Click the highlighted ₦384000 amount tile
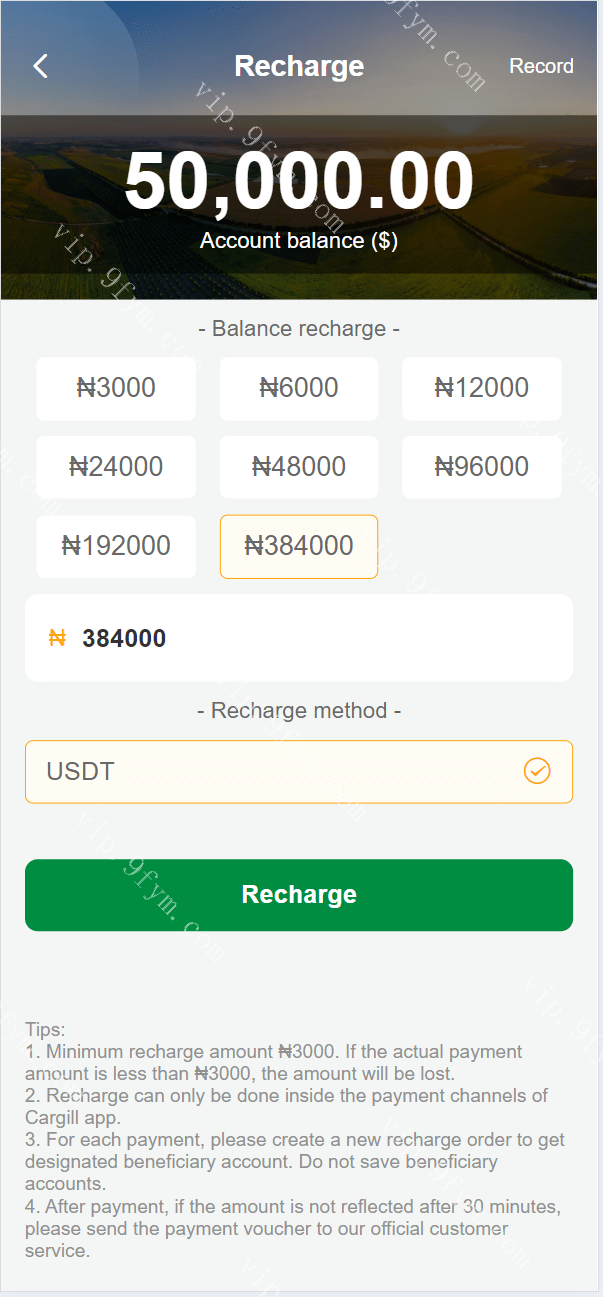The height and width of the screenshot is (1297, 603). (299, 546)
